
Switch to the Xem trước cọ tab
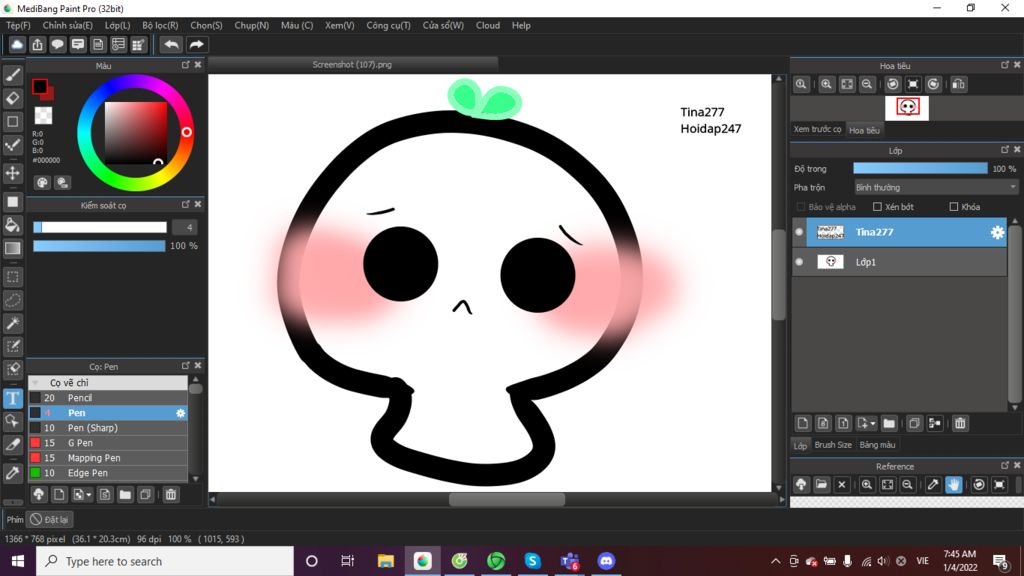pos(817,129)
